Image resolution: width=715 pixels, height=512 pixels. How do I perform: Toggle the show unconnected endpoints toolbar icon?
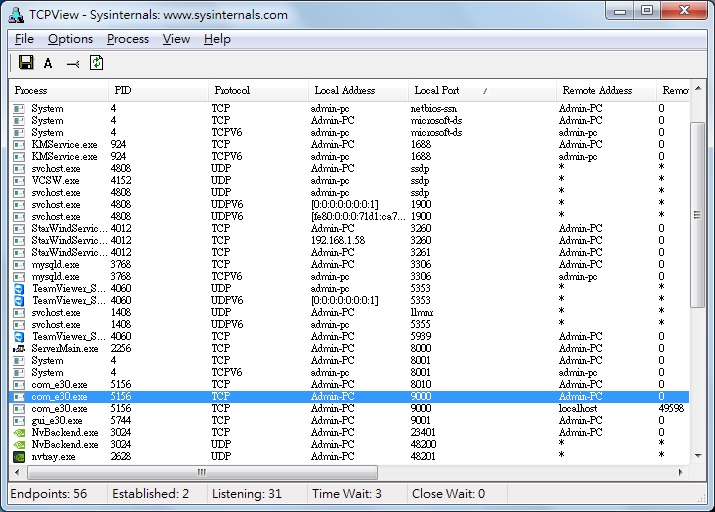pyautogui.click(x=73, y=64)
